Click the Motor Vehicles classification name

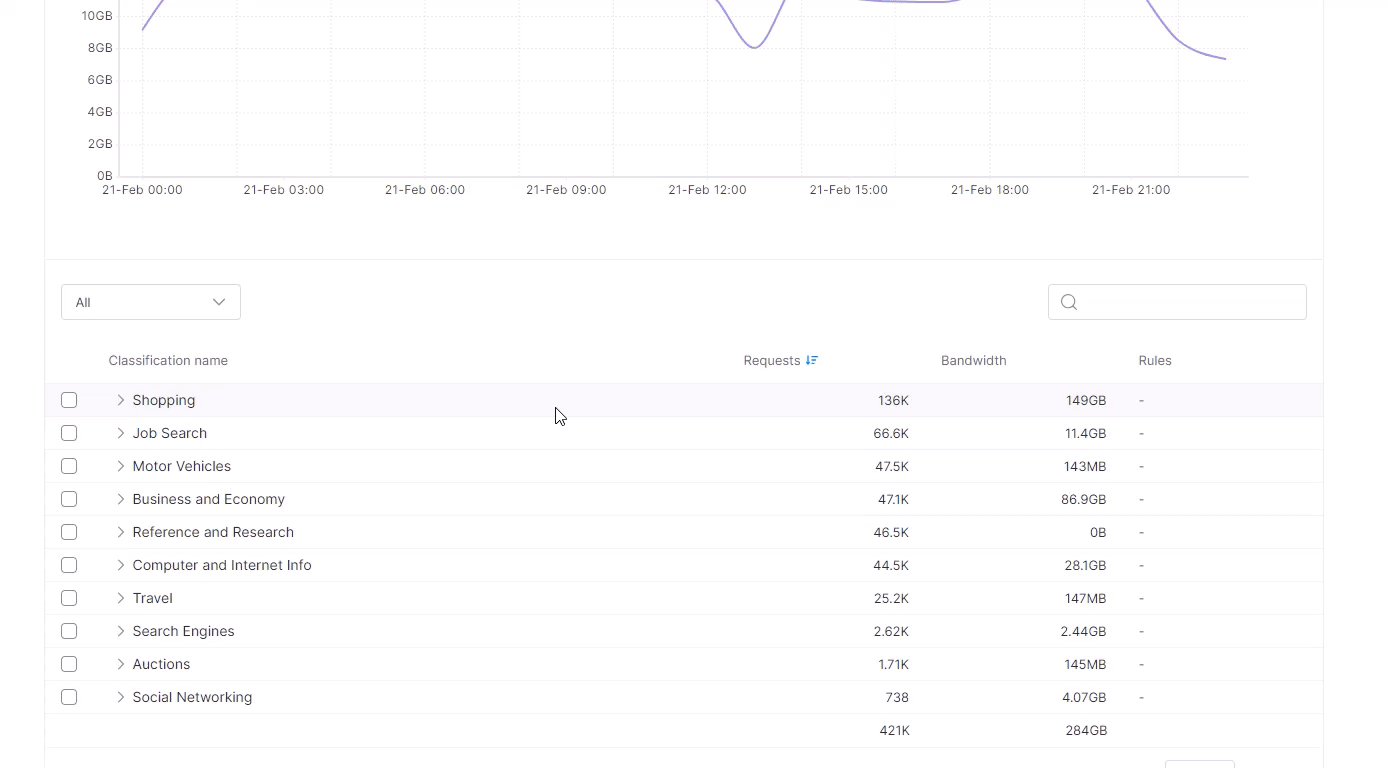coord(182,466)
